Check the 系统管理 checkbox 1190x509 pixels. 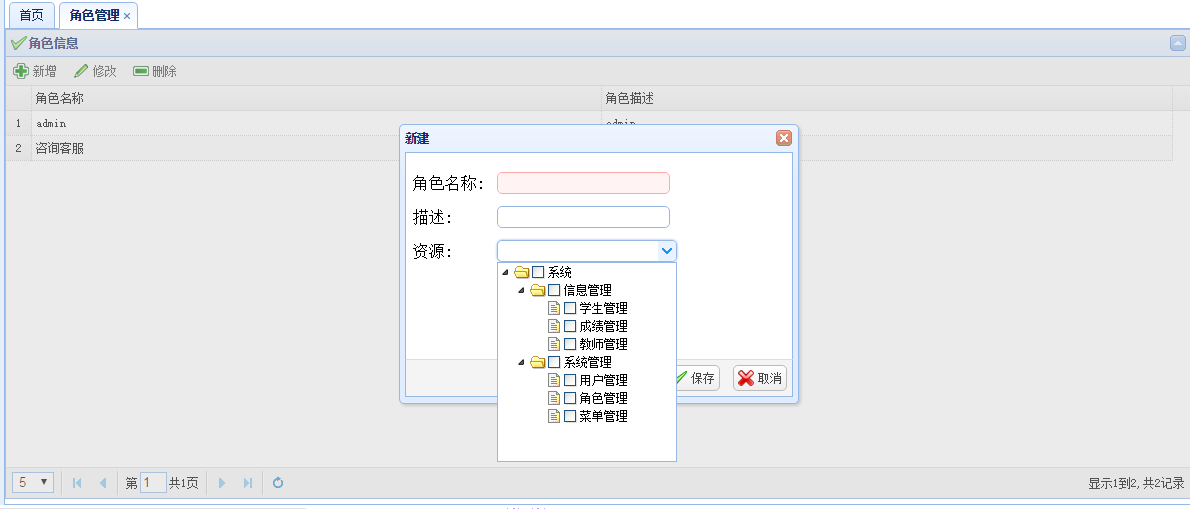(x=554, y=363)
